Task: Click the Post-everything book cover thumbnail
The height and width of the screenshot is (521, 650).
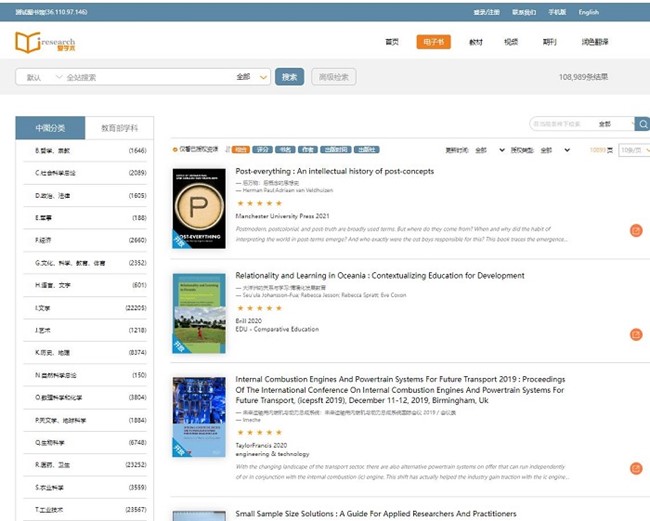Action: click(199, 207)
